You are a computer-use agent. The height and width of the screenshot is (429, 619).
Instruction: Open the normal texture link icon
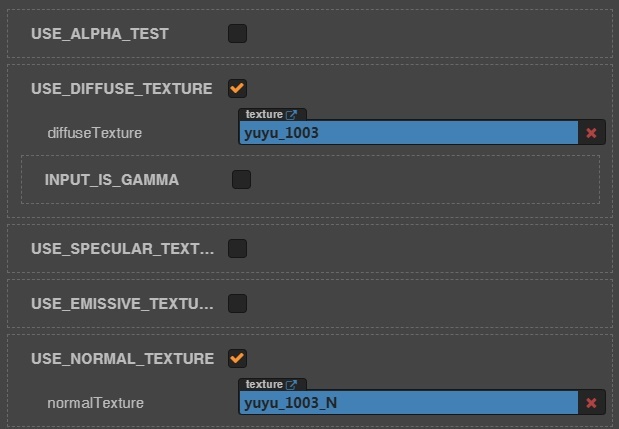tap(292, 385)
